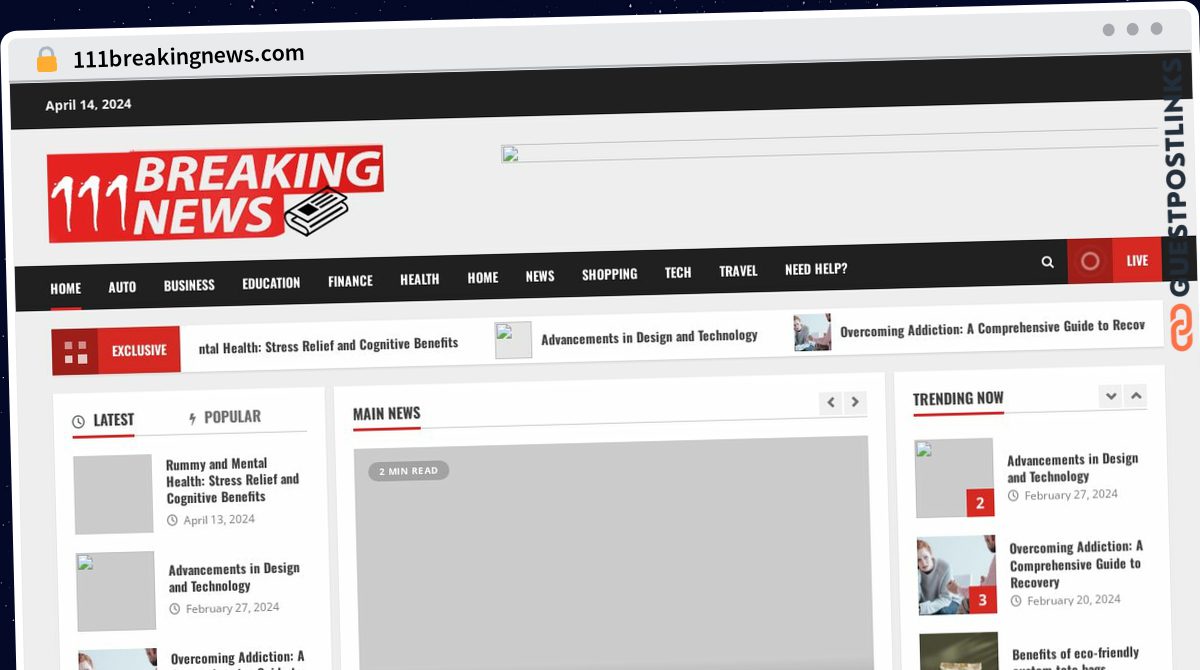Open the Auto menu item

(x=122, y=287)
